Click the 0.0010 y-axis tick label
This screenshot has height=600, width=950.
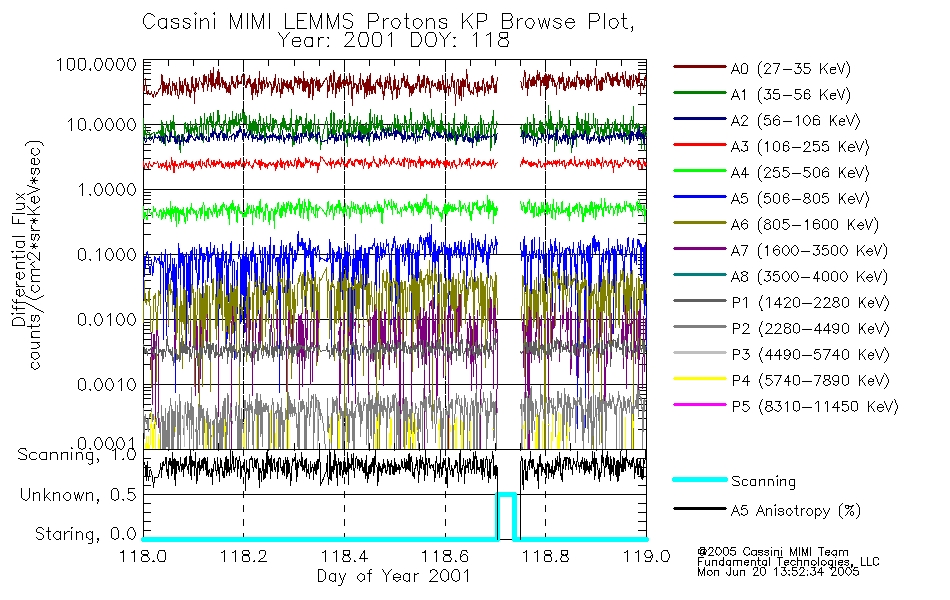tap(106, 385)
